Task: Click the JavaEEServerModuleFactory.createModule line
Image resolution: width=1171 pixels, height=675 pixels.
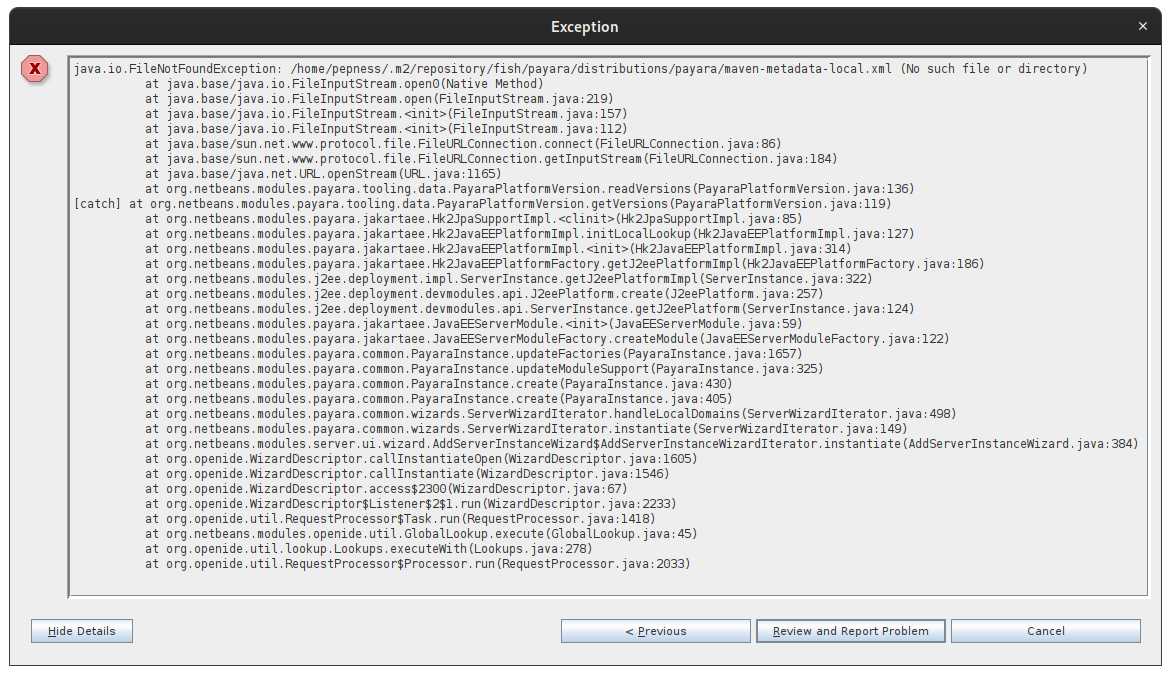Action: [x=547, y=338]
